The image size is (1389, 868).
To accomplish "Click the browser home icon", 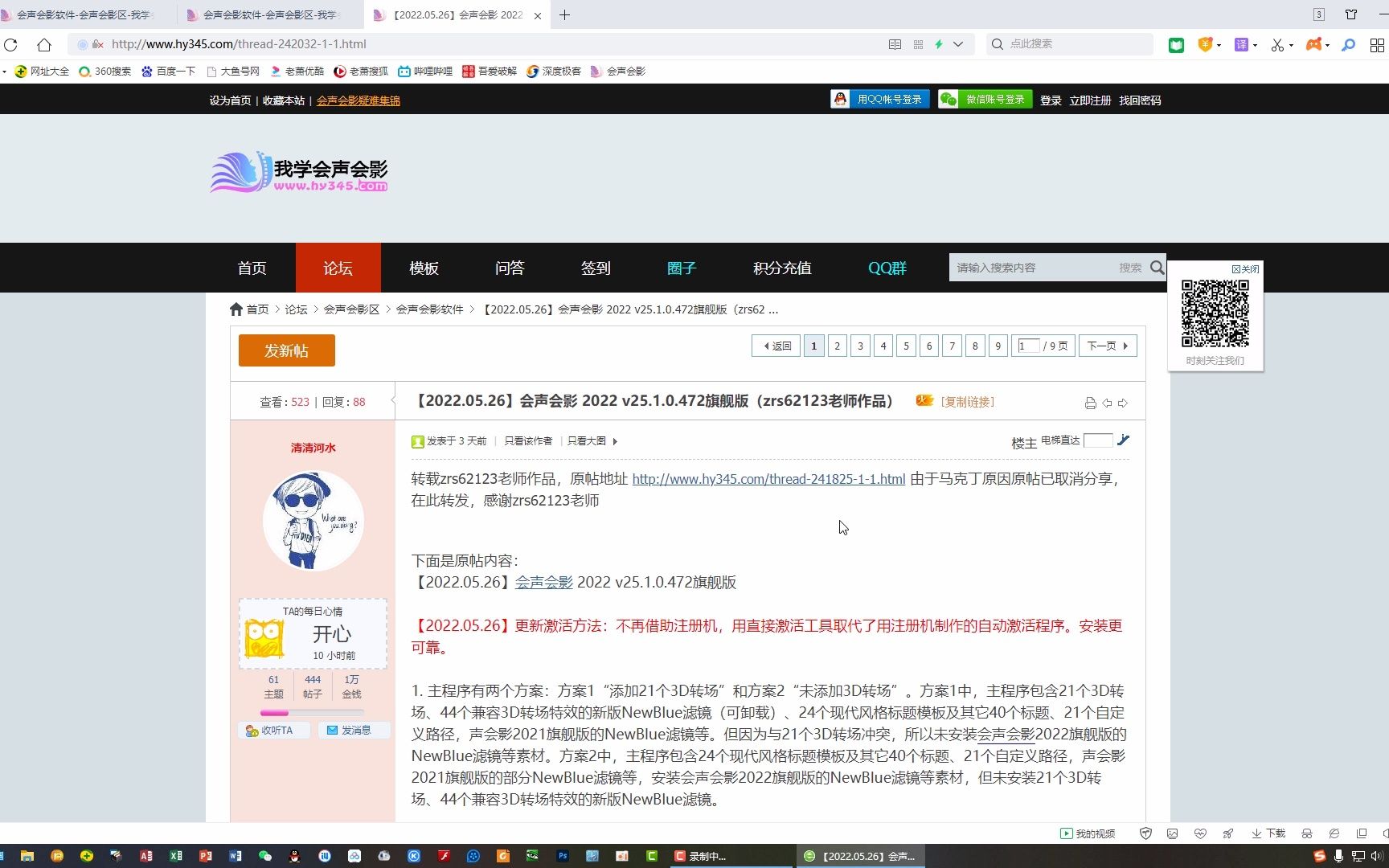I will coord(44,45).
